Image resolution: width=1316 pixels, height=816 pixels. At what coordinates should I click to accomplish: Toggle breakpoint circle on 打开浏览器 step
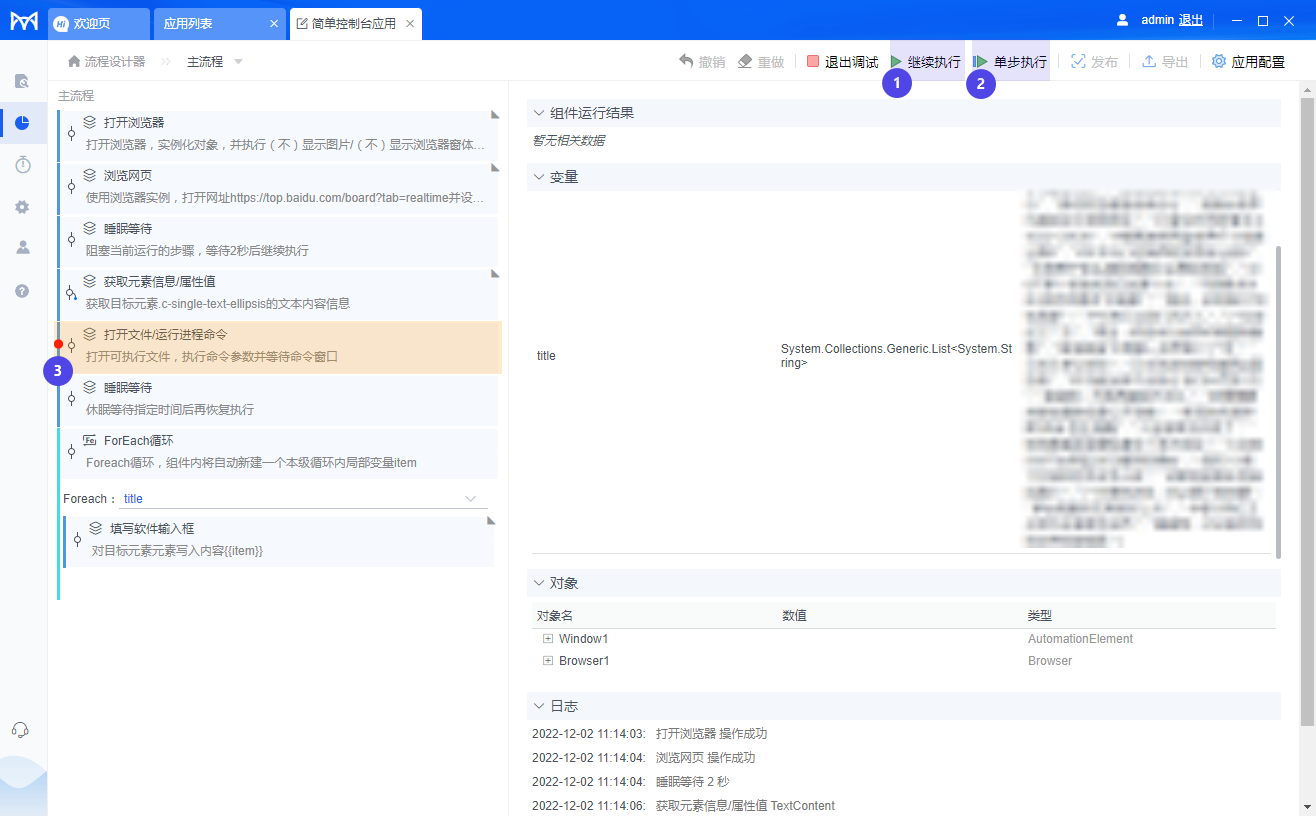pos(71,133)
